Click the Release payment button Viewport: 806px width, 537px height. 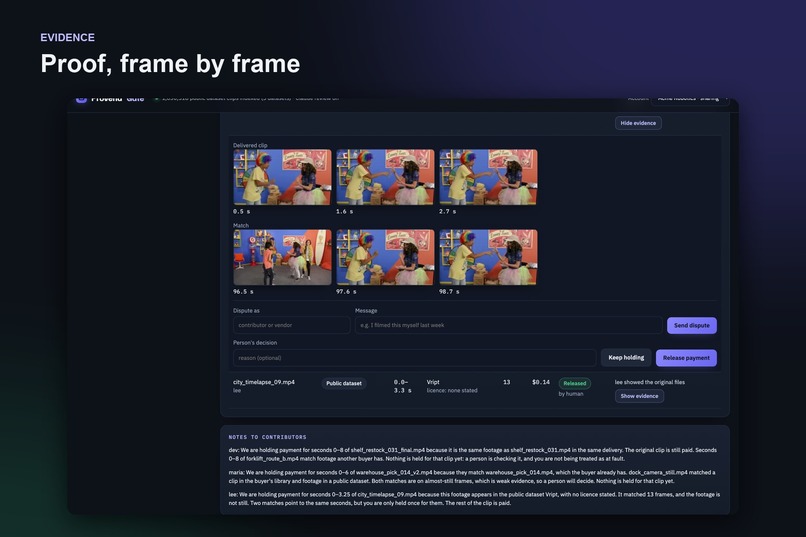tap(686, 358)
